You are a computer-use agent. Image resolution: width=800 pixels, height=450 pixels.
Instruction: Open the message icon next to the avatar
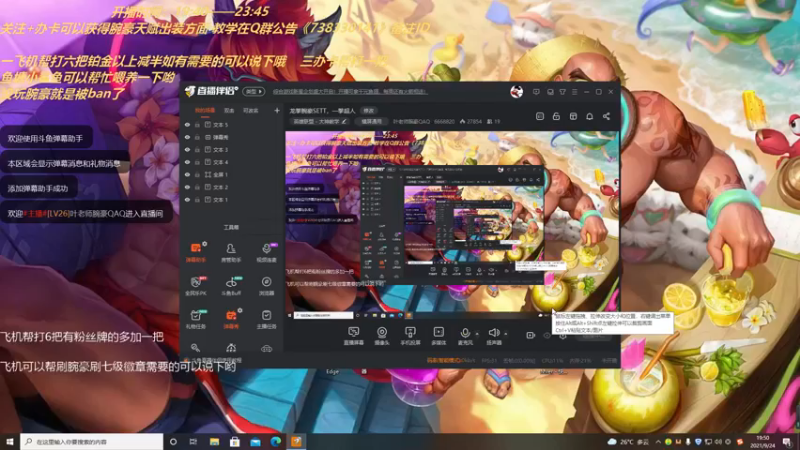(536, 92)
